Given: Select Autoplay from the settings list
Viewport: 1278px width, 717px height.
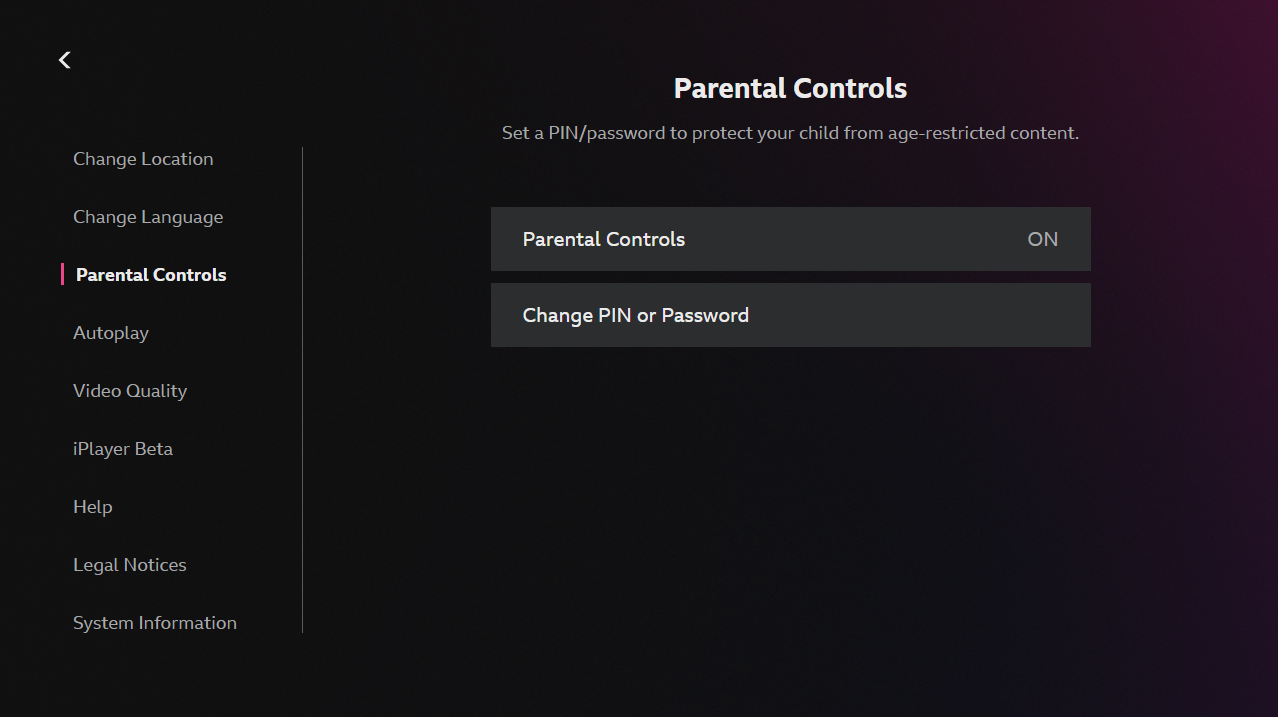Looking at the screenshot, I should (110, 332).
